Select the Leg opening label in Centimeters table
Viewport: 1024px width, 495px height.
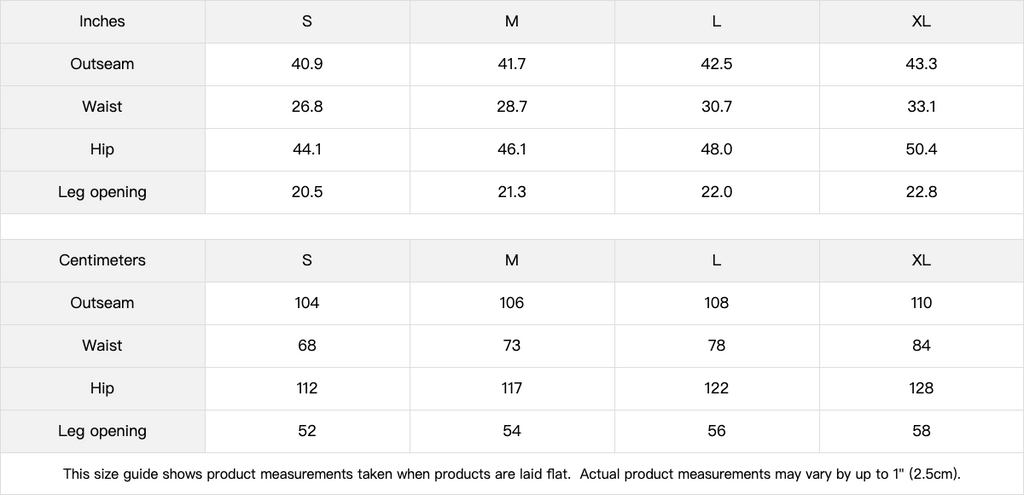point(102,431)
